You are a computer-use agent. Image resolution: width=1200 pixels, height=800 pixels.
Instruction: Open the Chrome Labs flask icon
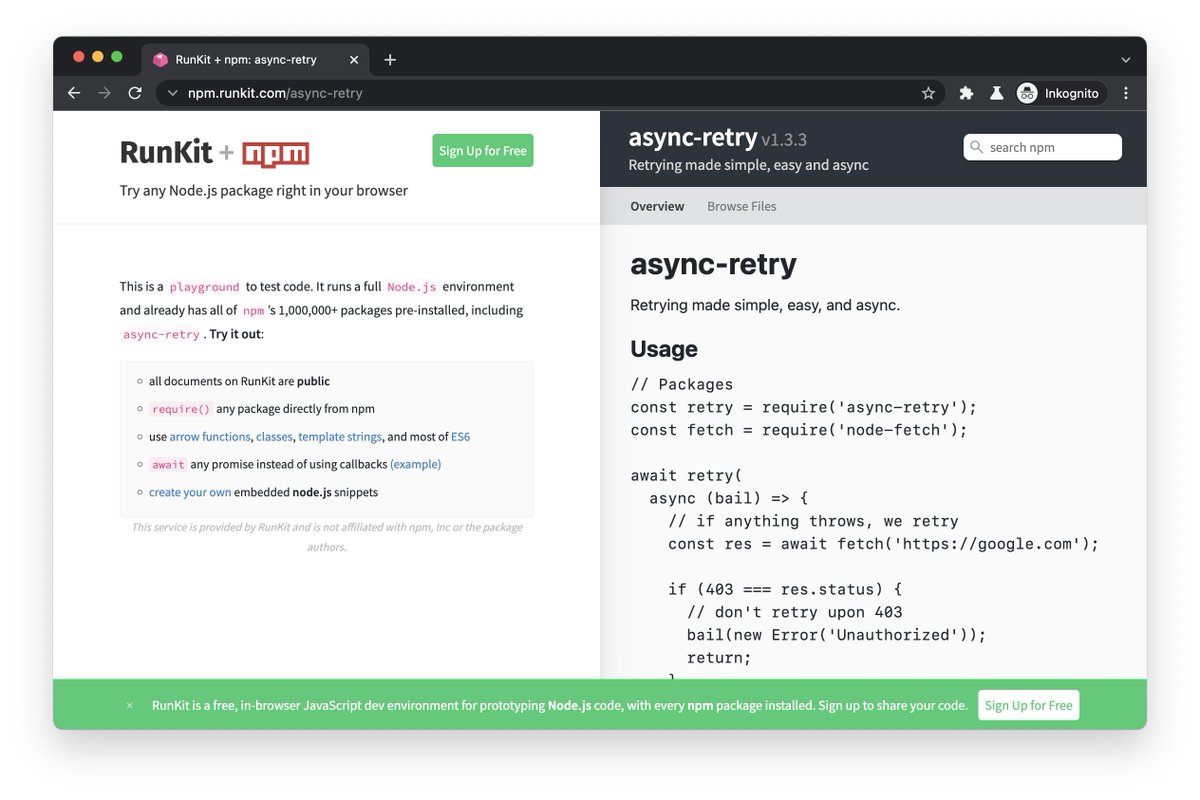pyautogui.click(x=996, y=93)
